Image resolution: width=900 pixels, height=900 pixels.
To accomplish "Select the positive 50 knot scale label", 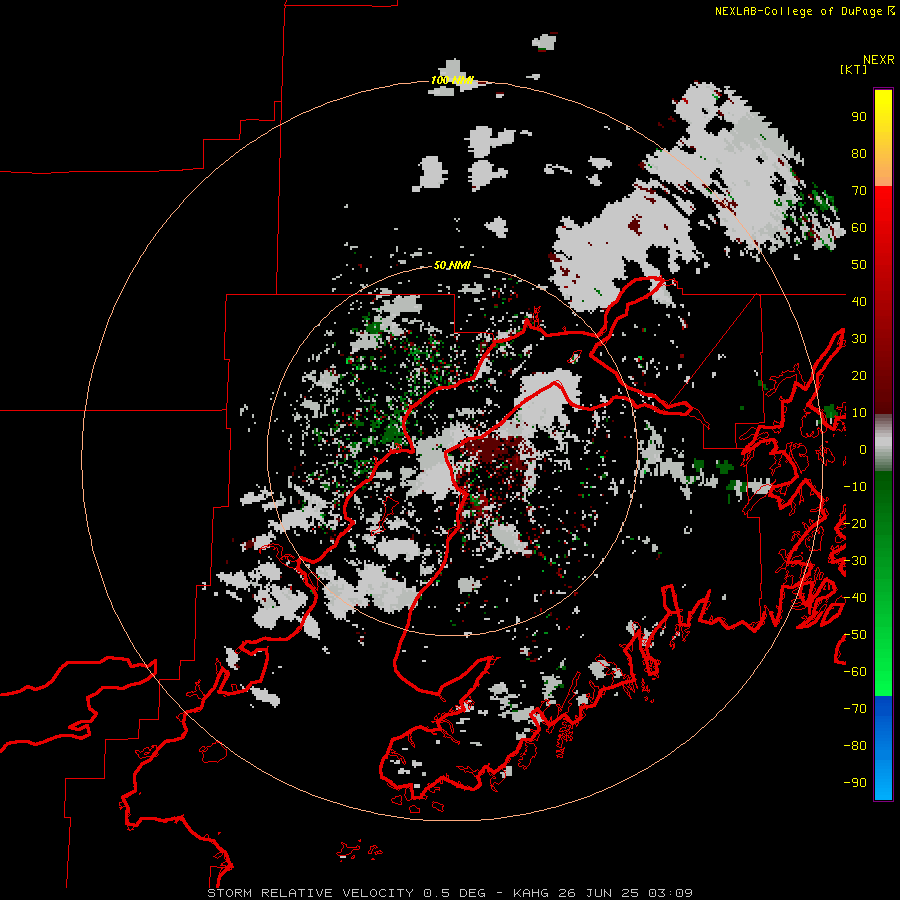I will point(859,265).
